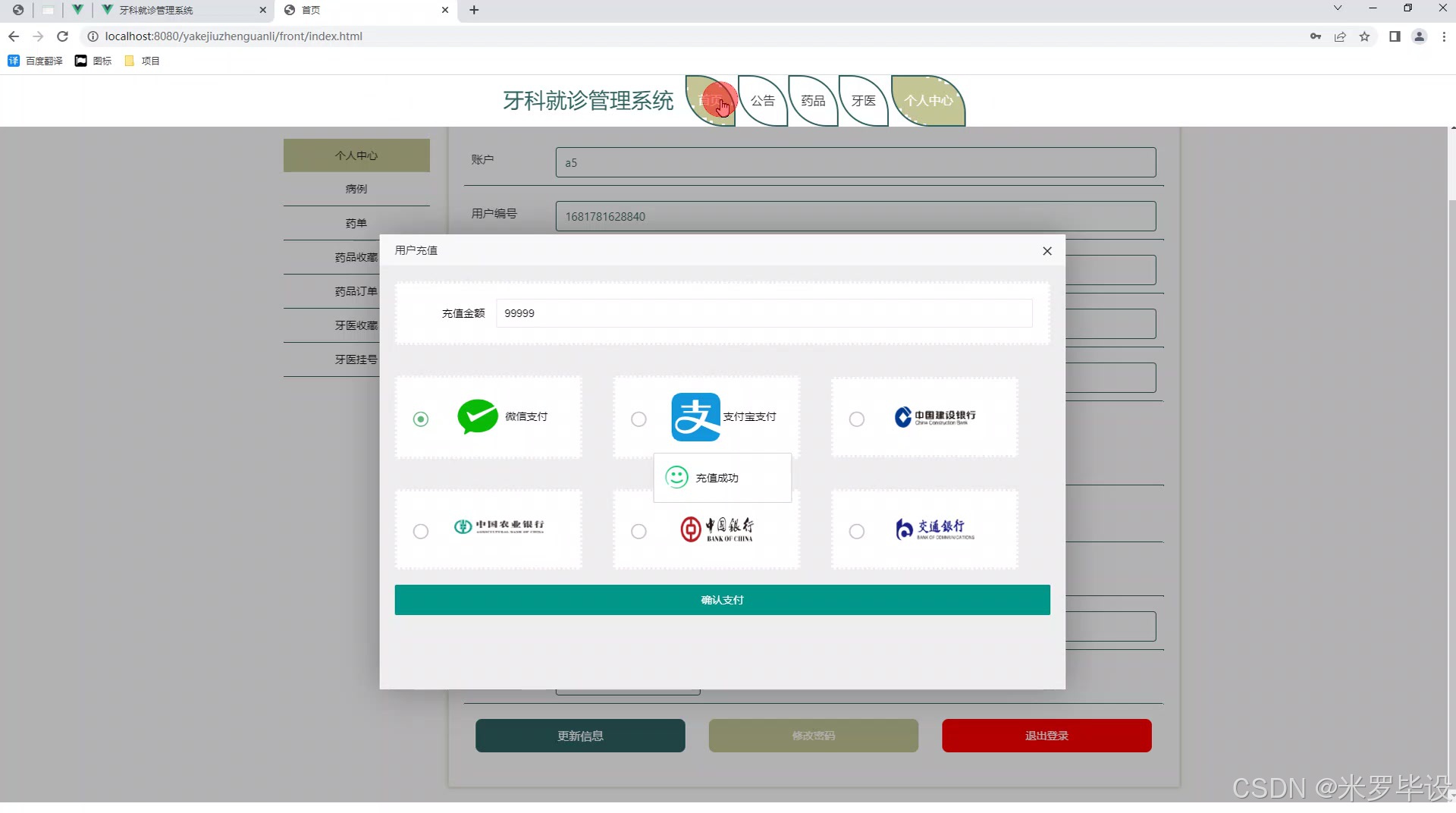Select 药单 in the sidebar
1456x813 pixels.
click(x=356, y=223)
